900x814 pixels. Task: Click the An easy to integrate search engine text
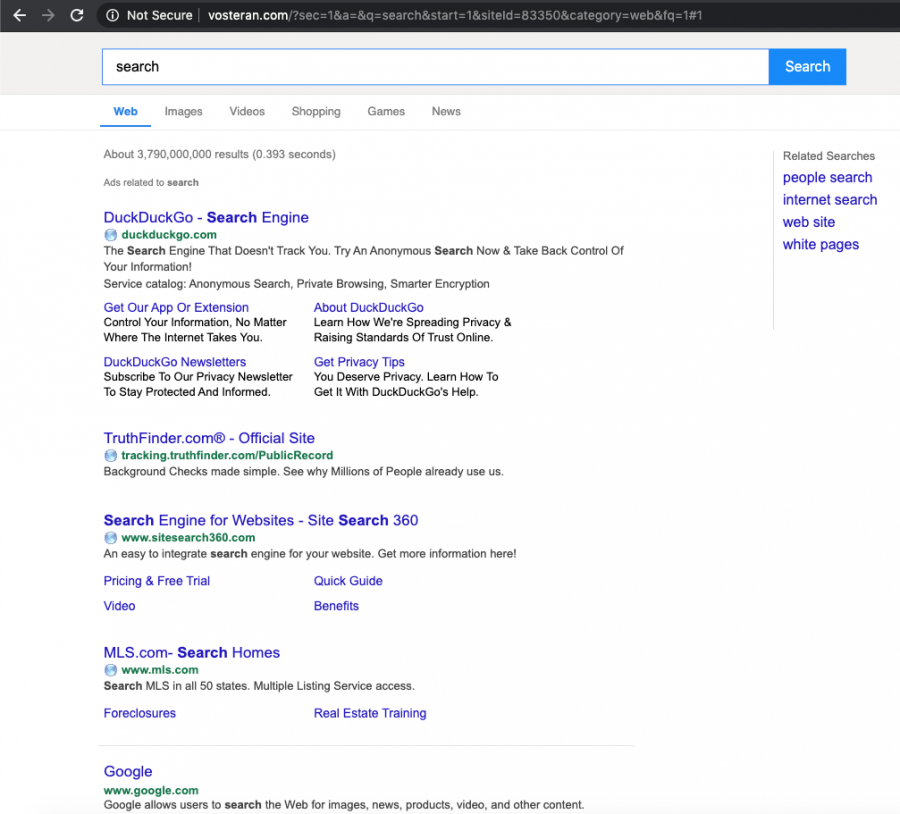point(309,554)
